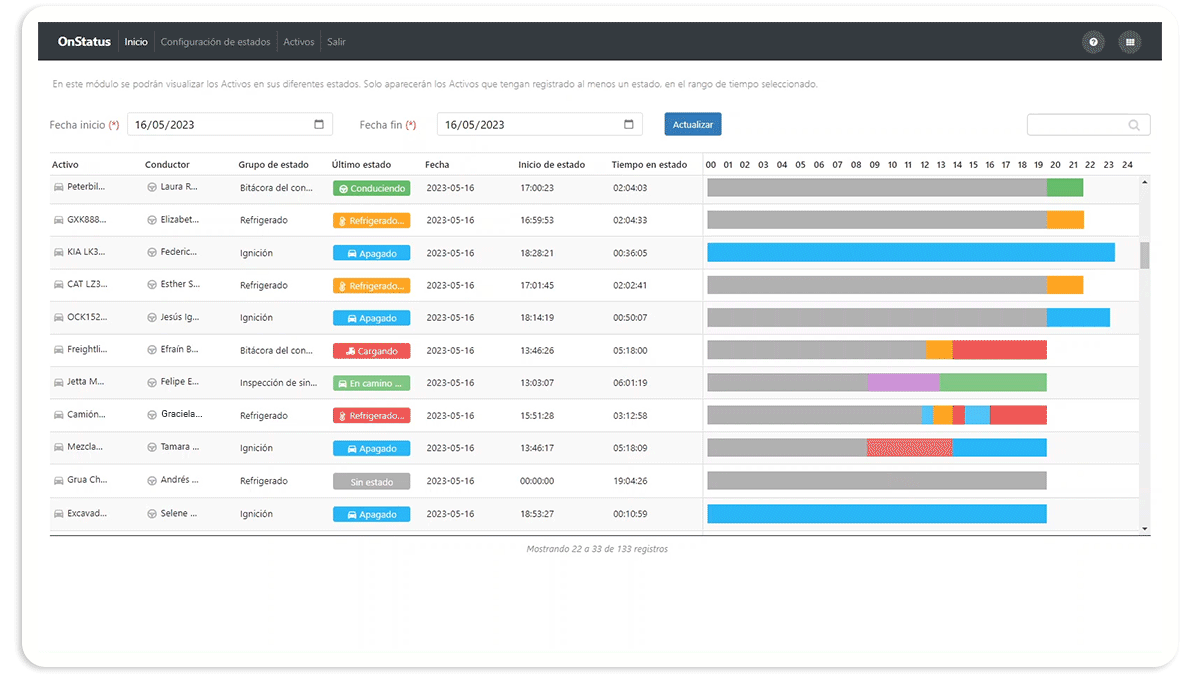
Task: Select the Salir menu option
Action: pos(336,42)
